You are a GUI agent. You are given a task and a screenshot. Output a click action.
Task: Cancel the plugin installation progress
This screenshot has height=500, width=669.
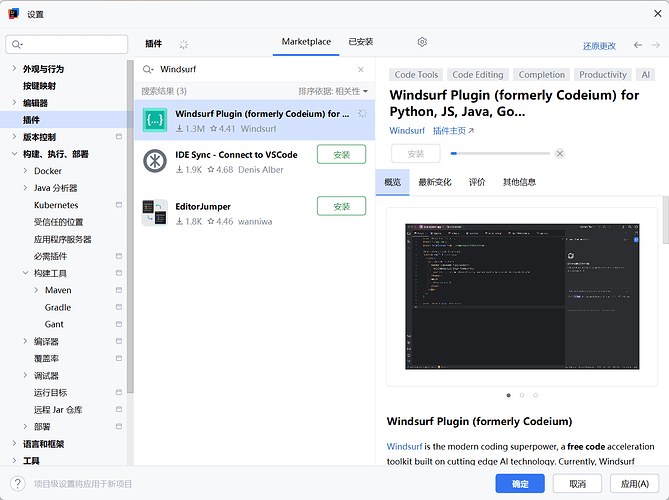560,154
